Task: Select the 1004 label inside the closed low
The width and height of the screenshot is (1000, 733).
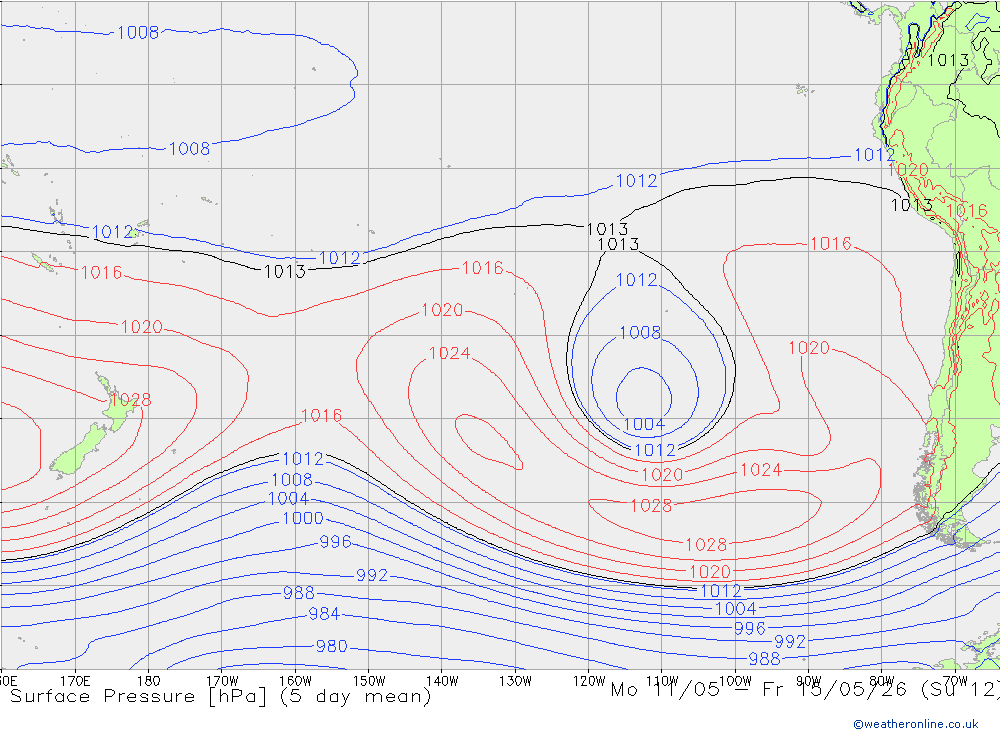Action: pos(644,424)
